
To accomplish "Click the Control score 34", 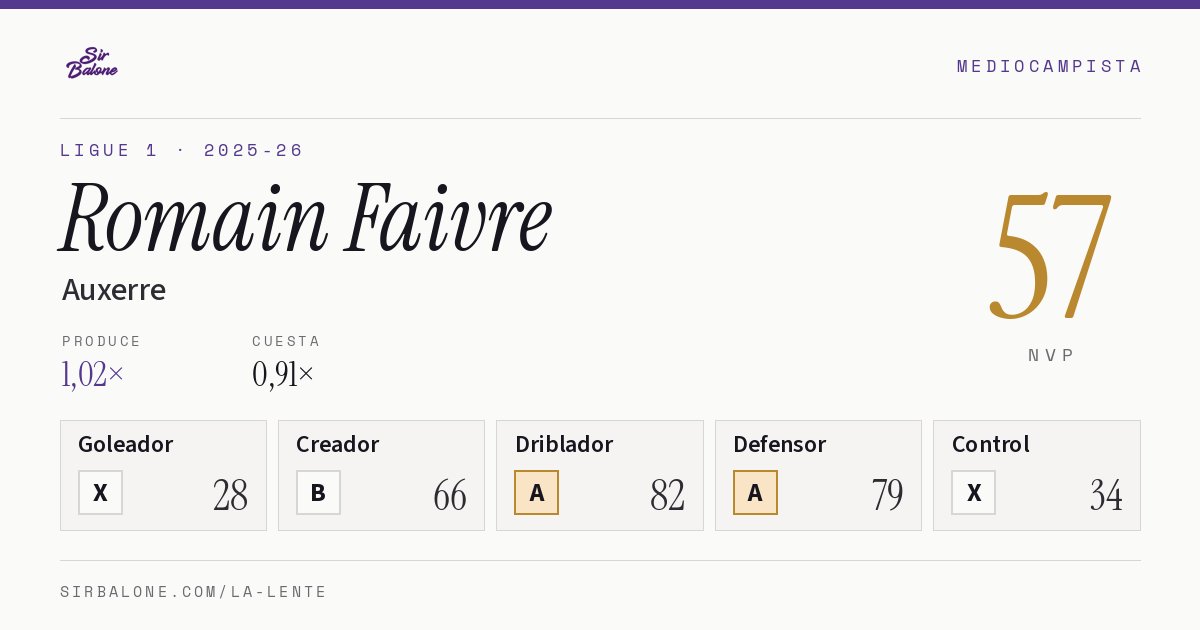I will click(x=1106, y=495).
